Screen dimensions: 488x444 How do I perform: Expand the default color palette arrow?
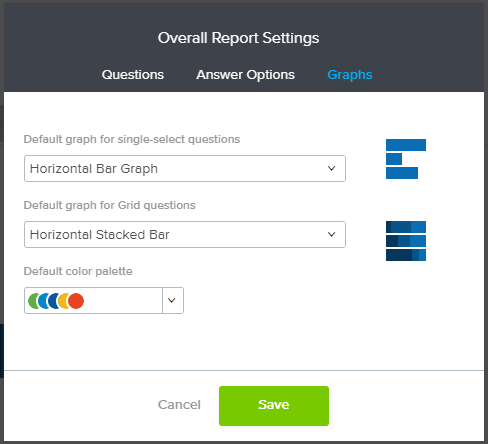173,300
